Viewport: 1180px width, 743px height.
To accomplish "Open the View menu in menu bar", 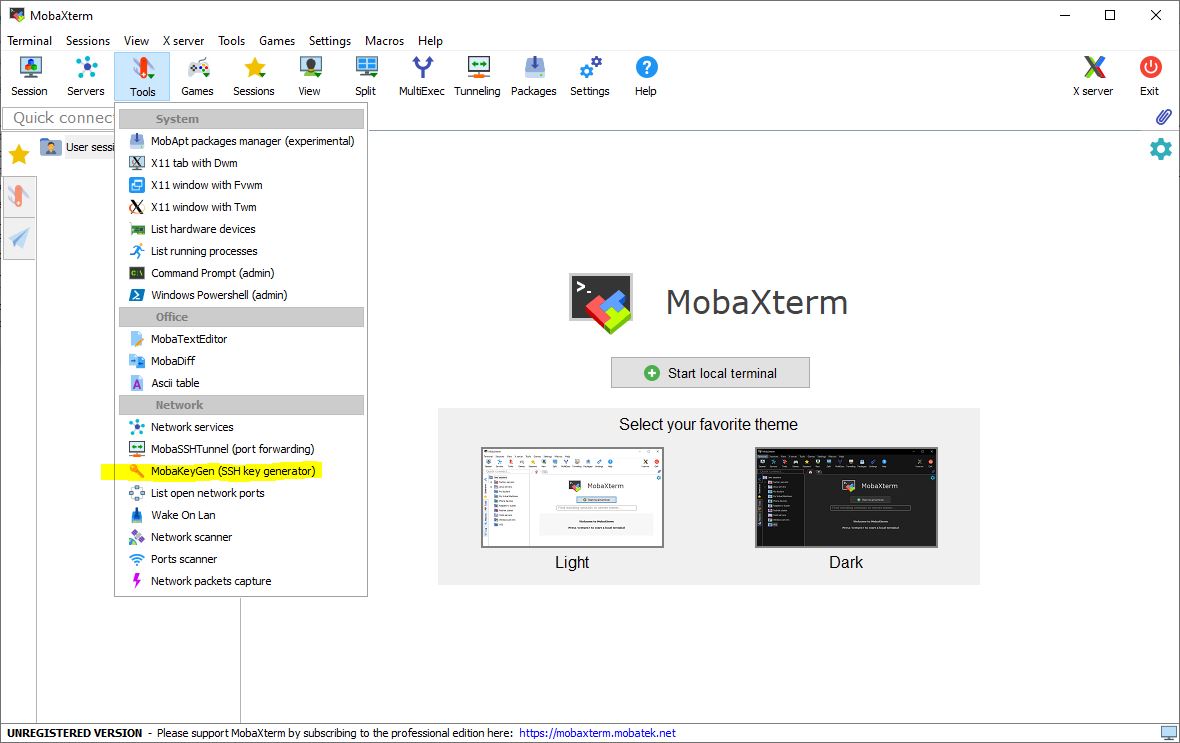I will 136,41.
